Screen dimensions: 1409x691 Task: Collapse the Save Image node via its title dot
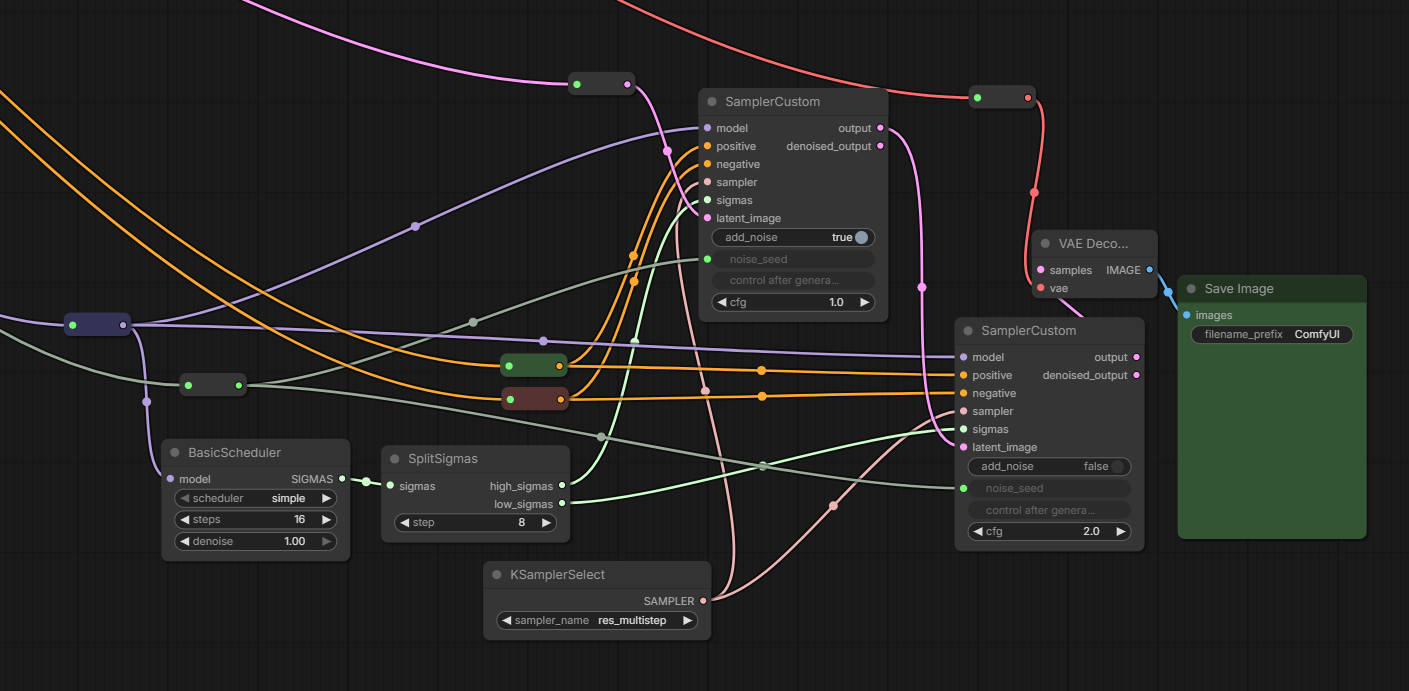[1191, 289]
